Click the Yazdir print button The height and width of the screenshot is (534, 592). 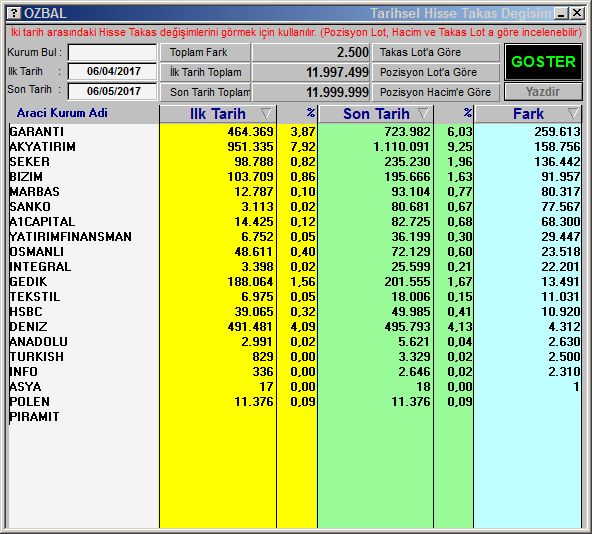click(x=543, y=91)
